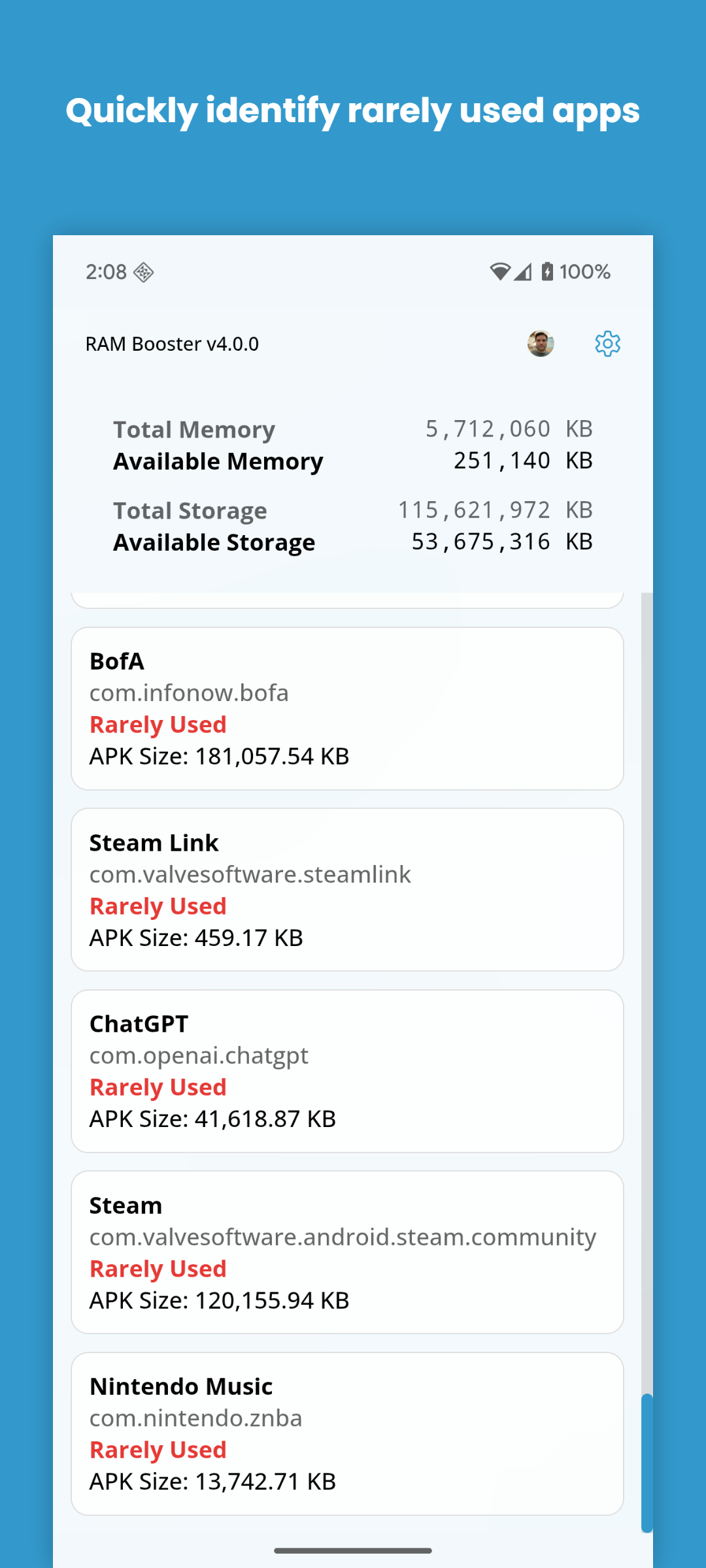This screenshot has height=1568, width=706.
Task: Tap the 5,712,060 KB memory value
Action: (509, 429)
